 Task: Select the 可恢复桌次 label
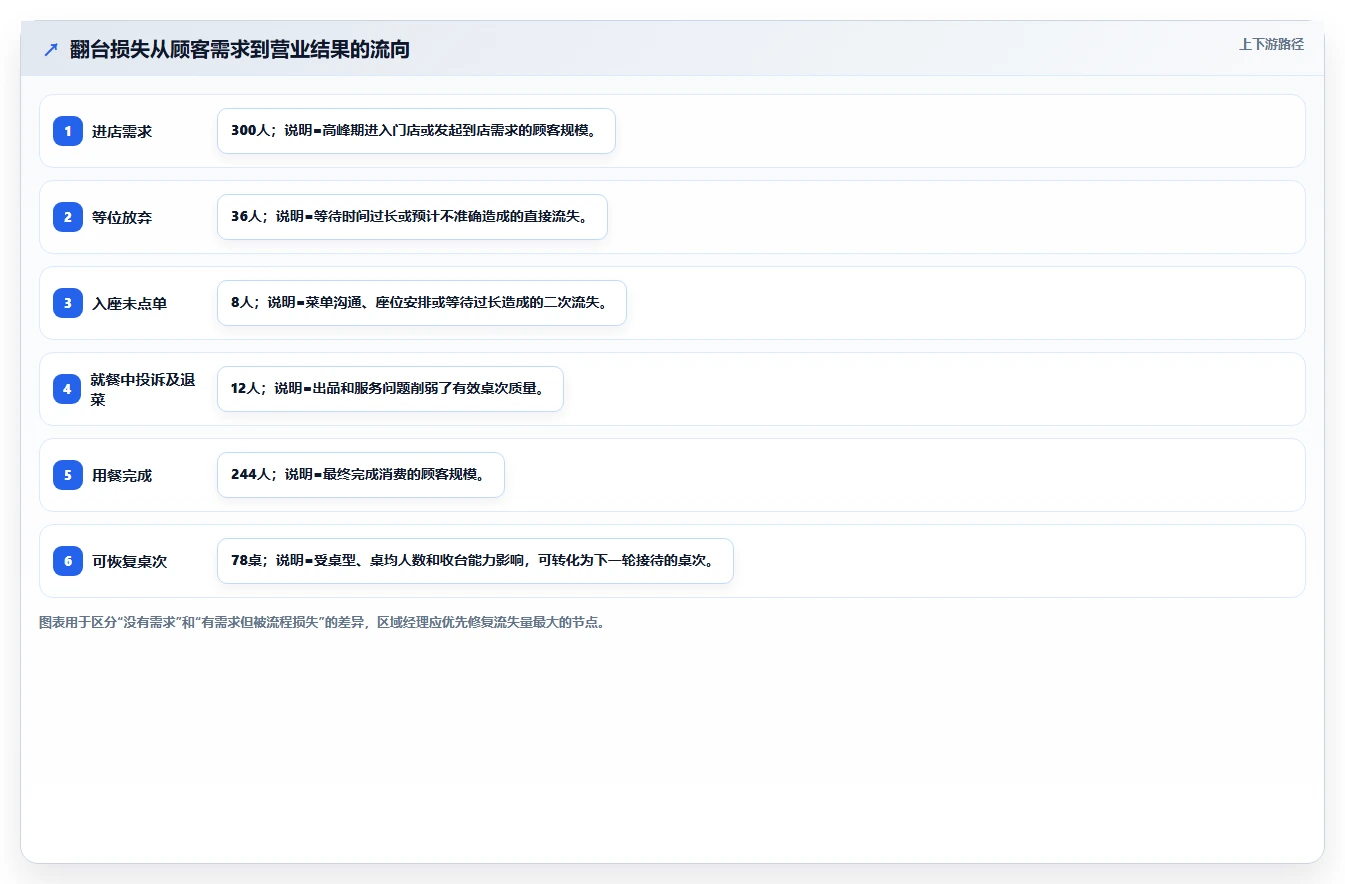point(129,561)
